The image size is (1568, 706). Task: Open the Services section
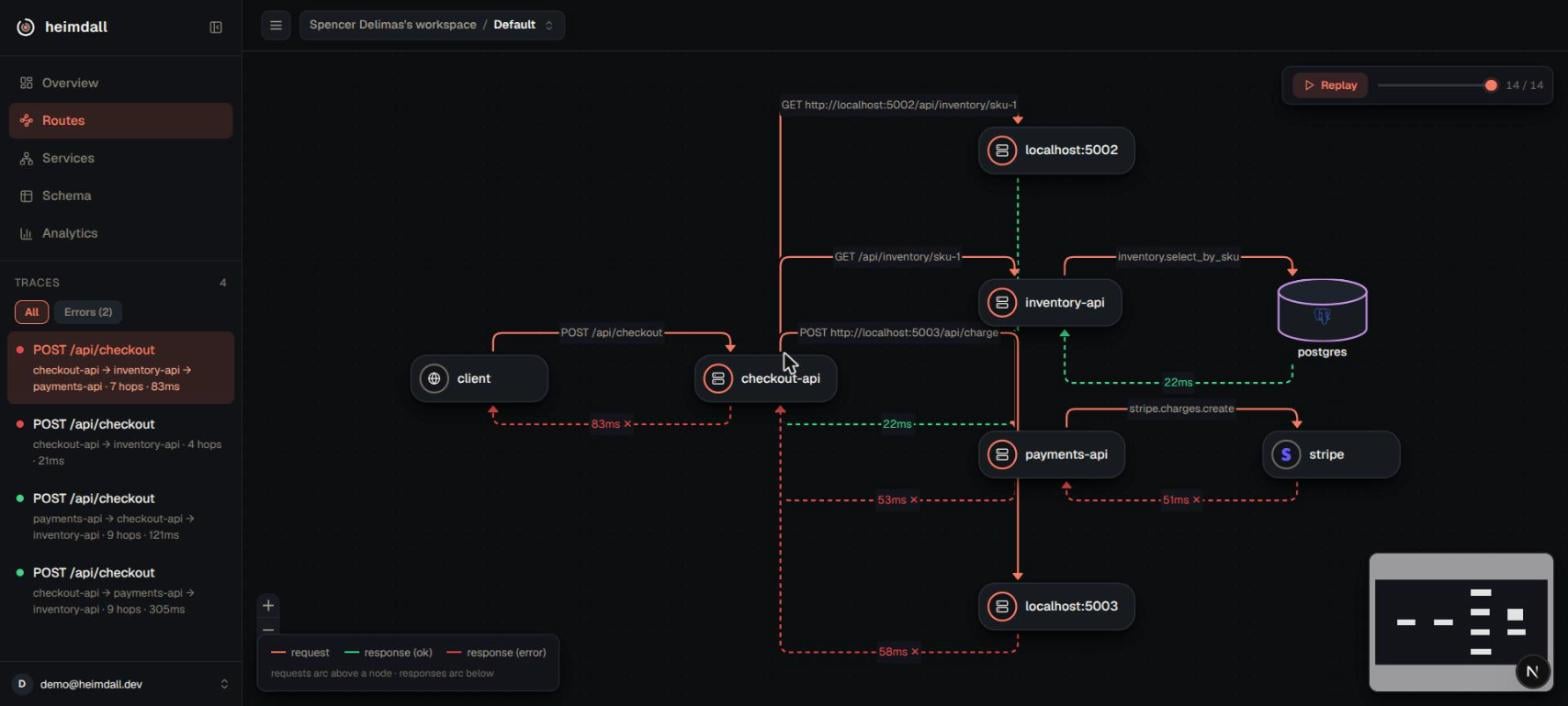tap(121, 158)
